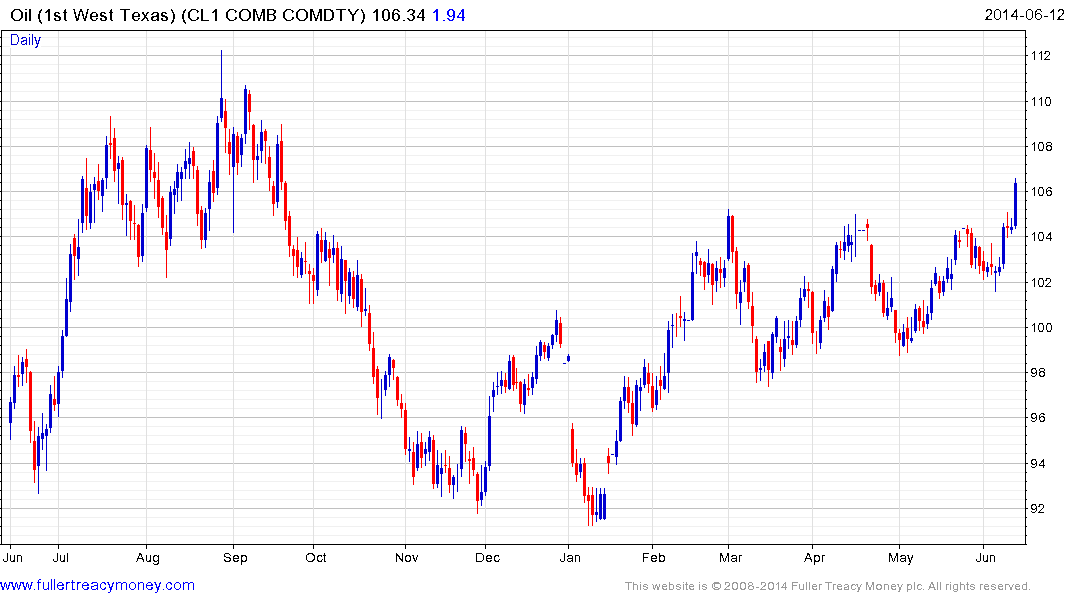The image size is (1075, 600).
Task: Click the 'Sep' month axis label
Action: pyautogui.click(x=235, y=558)
